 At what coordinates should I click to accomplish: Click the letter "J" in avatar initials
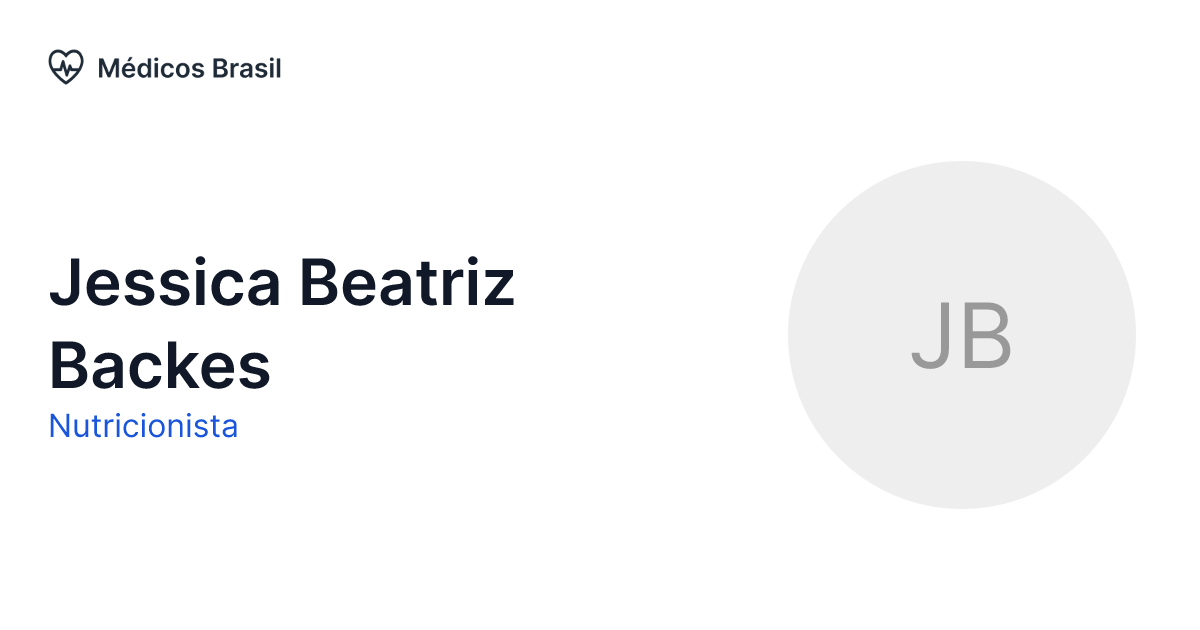pos(931,338)
